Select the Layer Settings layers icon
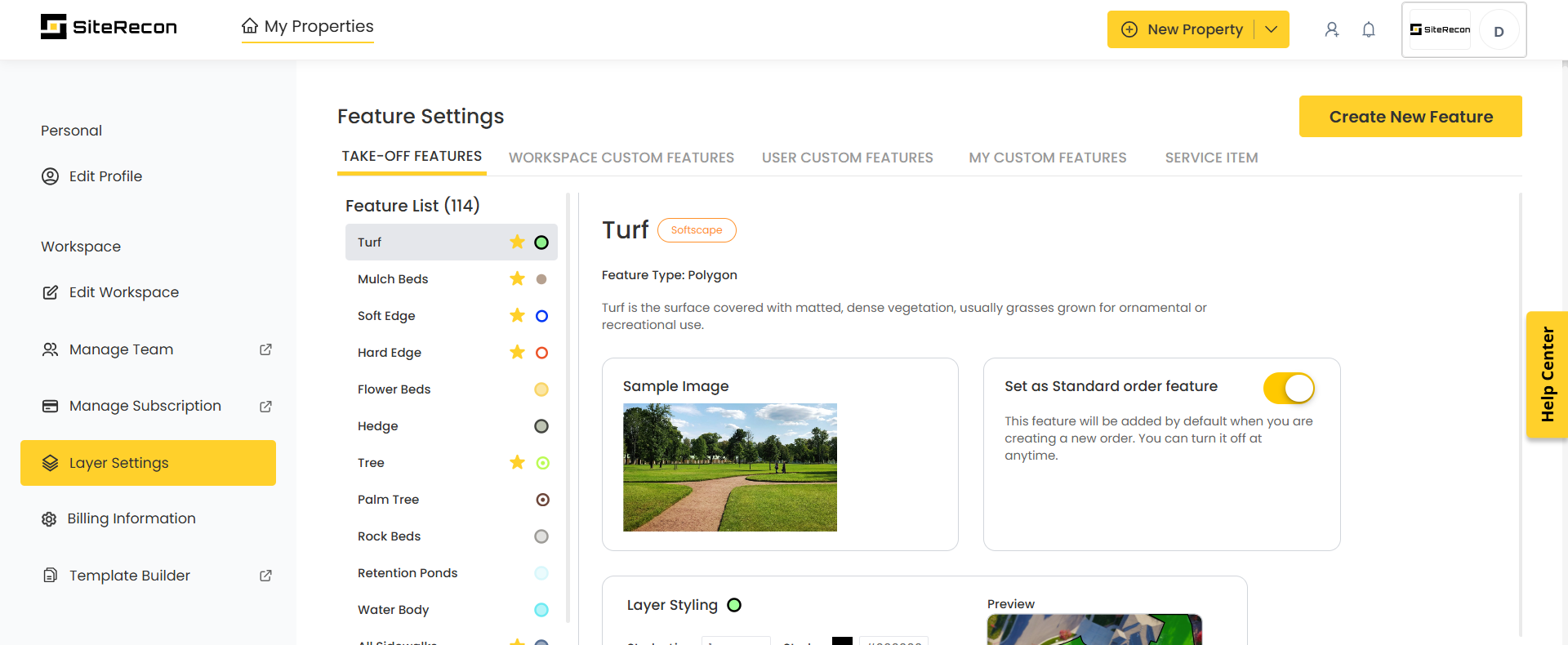The width and height of the screenshot is (1568, 645). pos(50,463)
